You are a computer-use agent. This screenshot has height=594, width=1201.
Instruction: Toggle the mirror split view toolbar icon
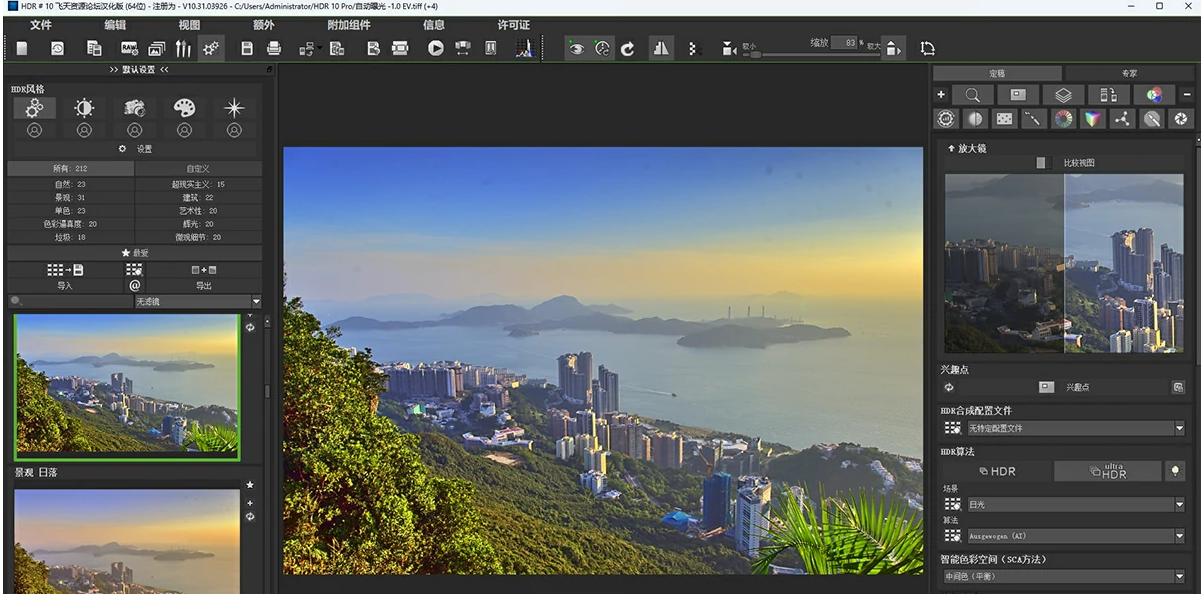click(x=661, y=48)
